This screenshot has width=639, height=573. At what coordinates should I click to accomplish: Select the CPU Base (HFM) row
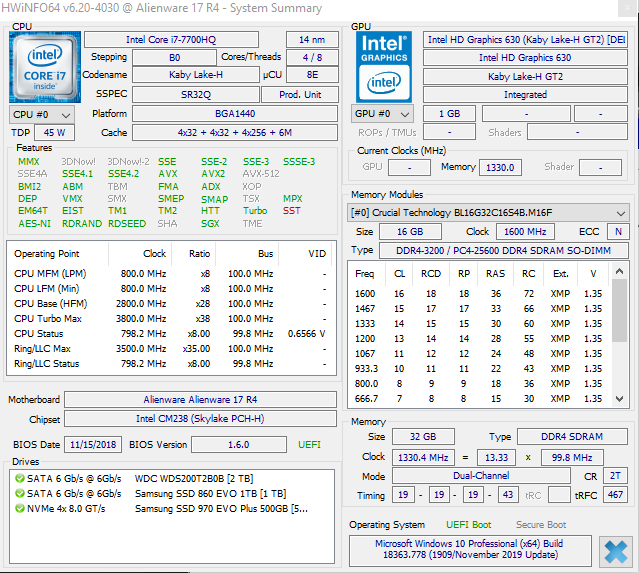(171, 304)
